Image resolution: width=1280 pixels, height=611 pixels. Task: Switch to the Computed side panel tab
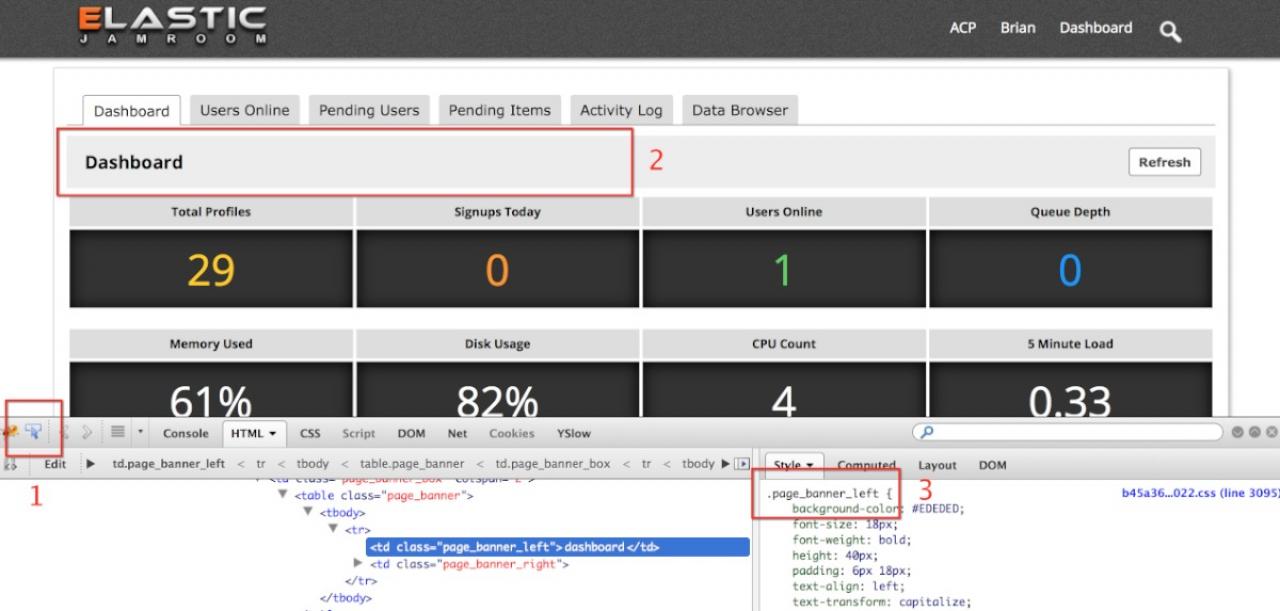click(x=866, y=465)
